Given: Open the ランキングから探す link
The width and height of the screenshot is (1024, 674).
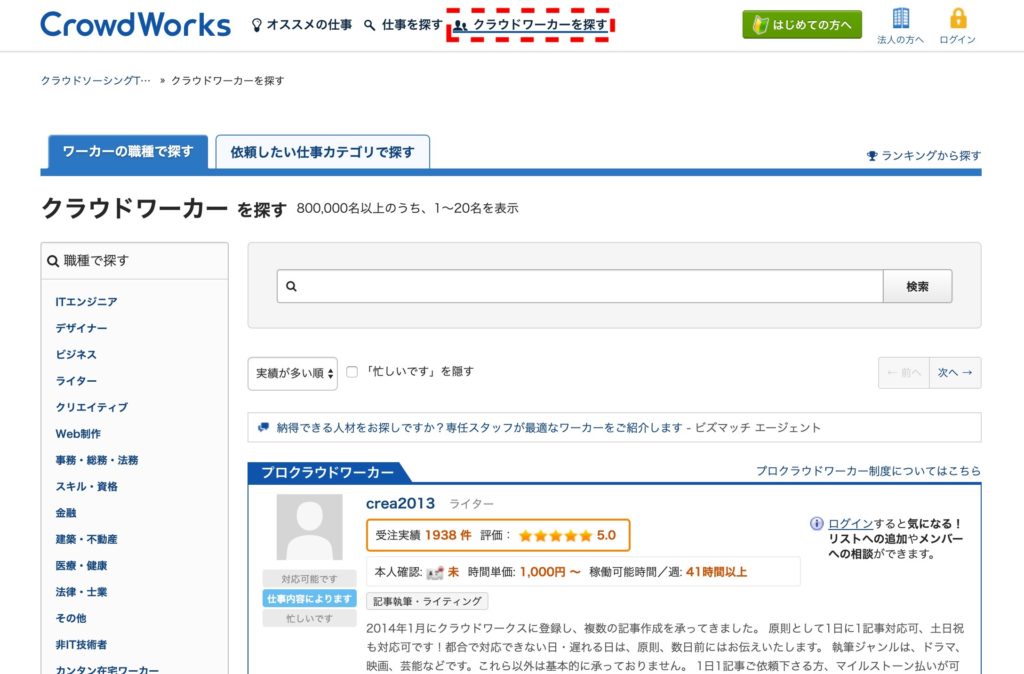Looking at the screenshot, I should [931, 155].
